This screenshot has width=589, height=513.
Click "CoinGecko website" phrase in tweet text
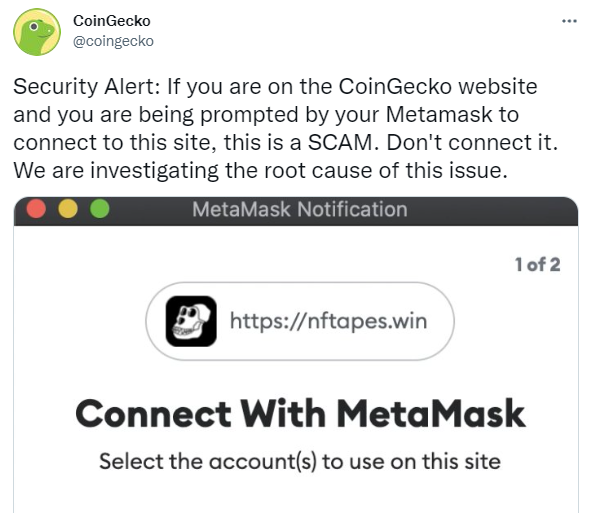(x=438, y=86)
